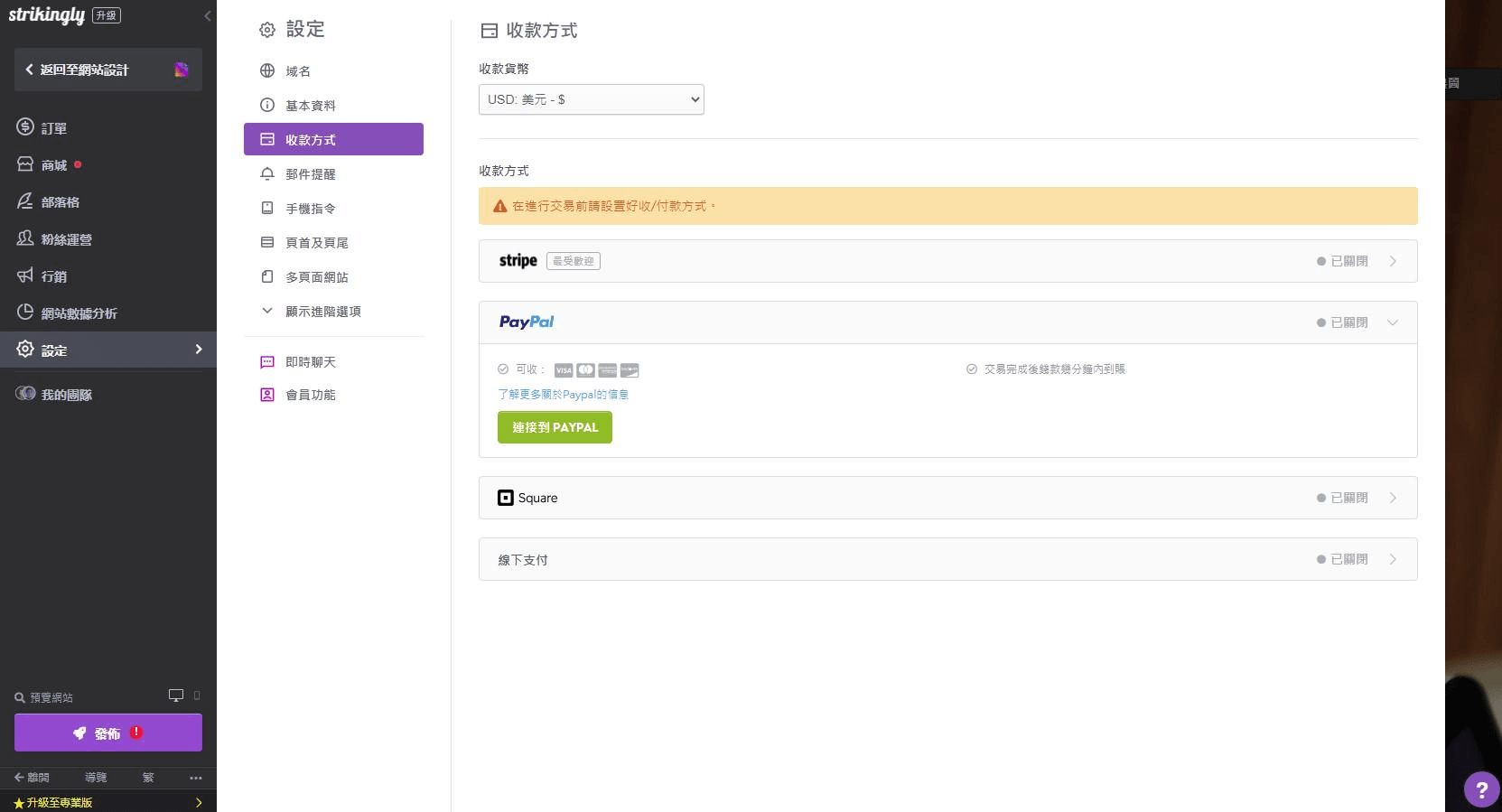
Task: Select the 收款方式 settings tab
Action: click(x=333, y=139)
